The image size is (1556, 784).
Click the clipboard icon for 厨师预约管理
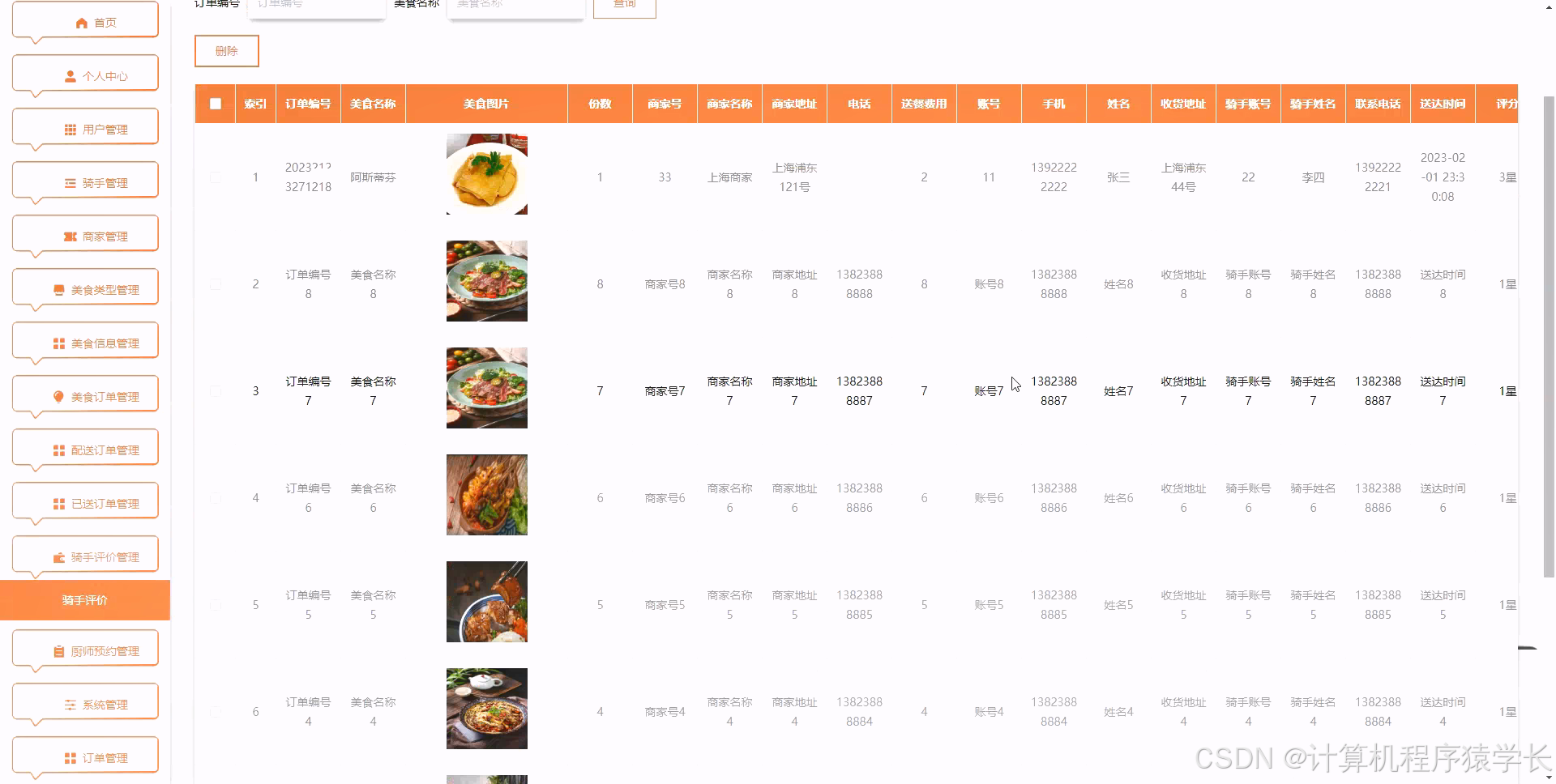[58, 651]
